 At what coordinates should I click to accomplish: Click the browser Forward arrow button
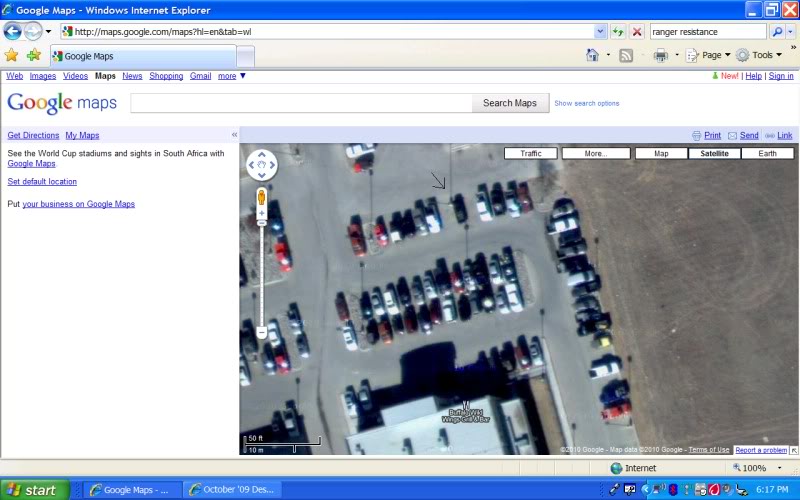tap(33, 32)
